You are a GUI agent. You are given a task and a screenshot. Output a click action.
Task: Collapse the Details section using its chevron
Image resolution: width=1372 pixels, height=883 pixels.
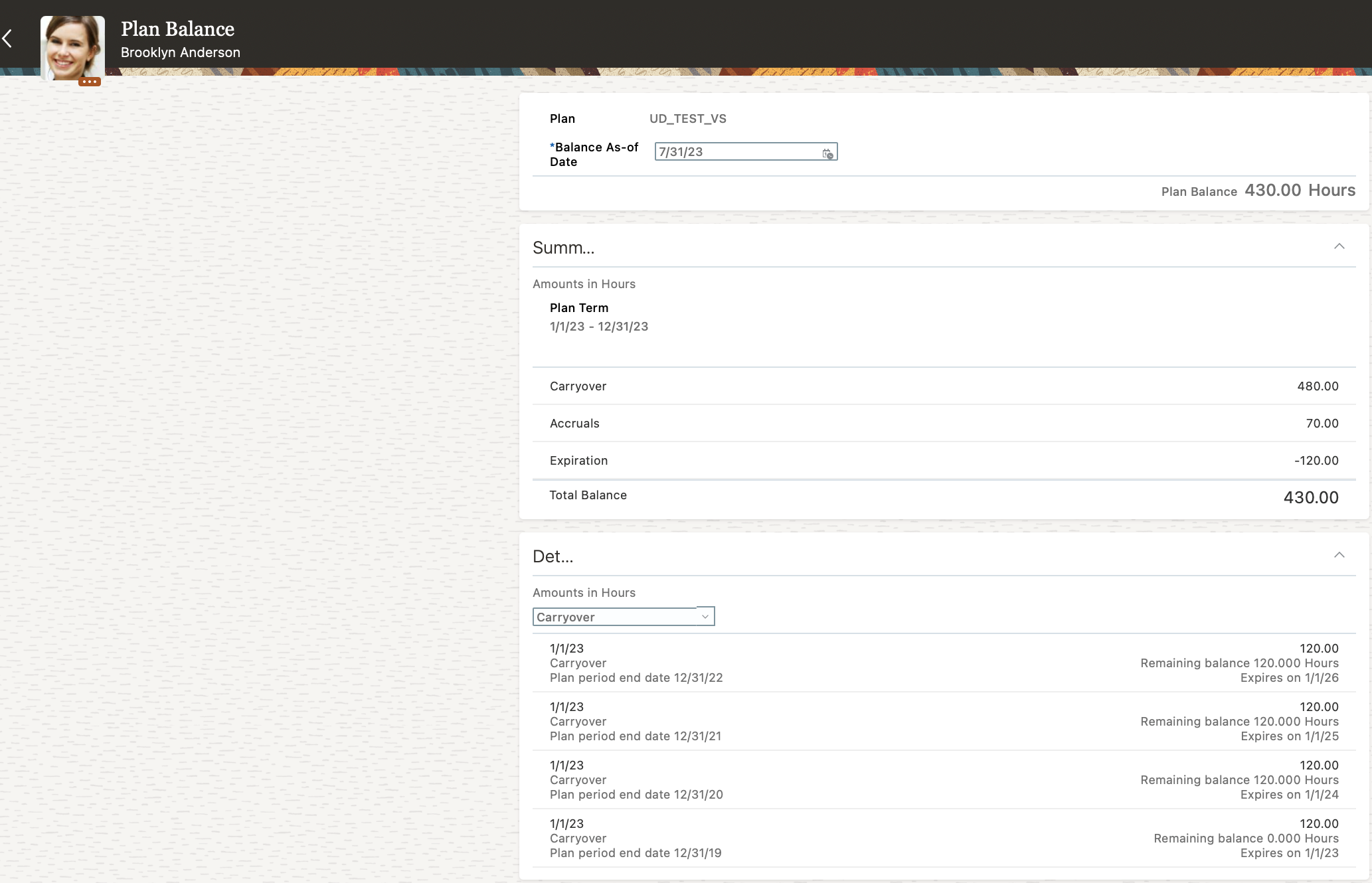1340,555
